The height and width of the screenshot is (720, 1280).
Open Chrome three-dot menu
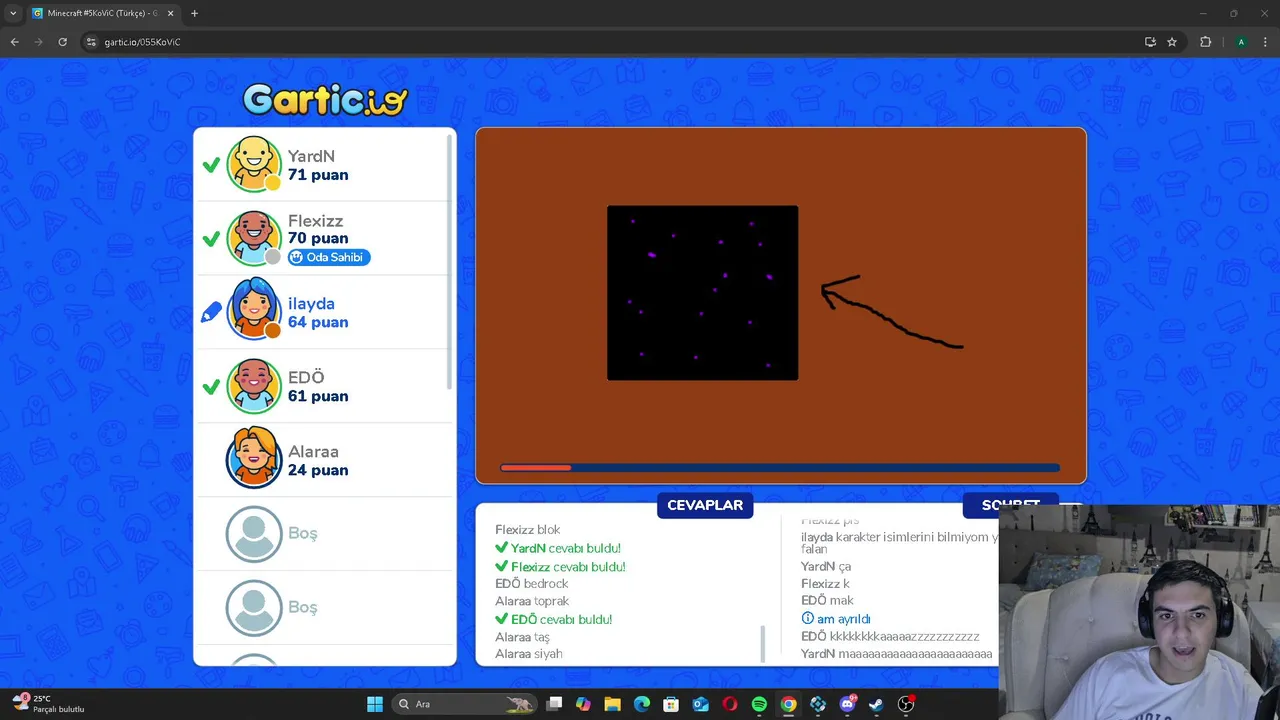(x=1266, y=42)
